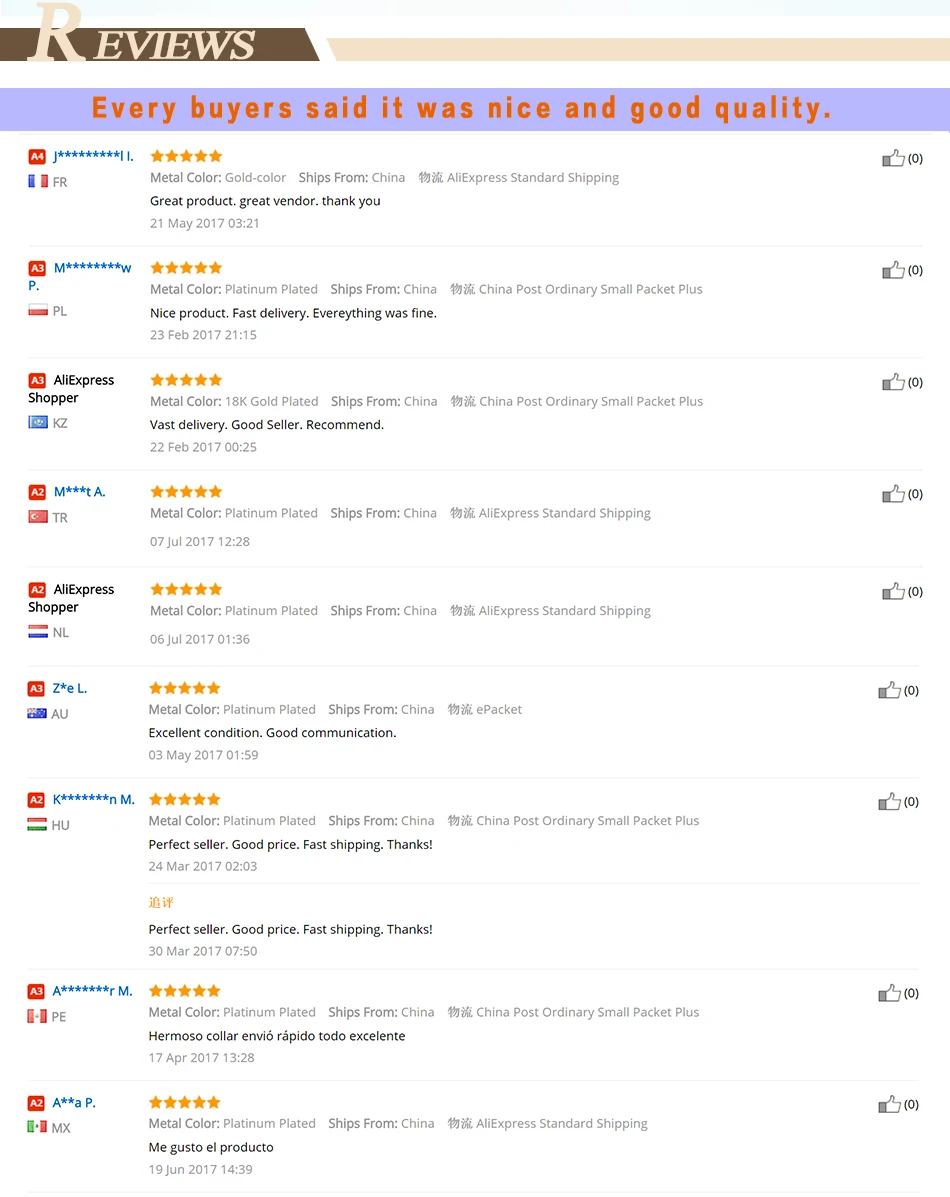
Task: Click reviewer name A**a P.
Action: 74,1102
